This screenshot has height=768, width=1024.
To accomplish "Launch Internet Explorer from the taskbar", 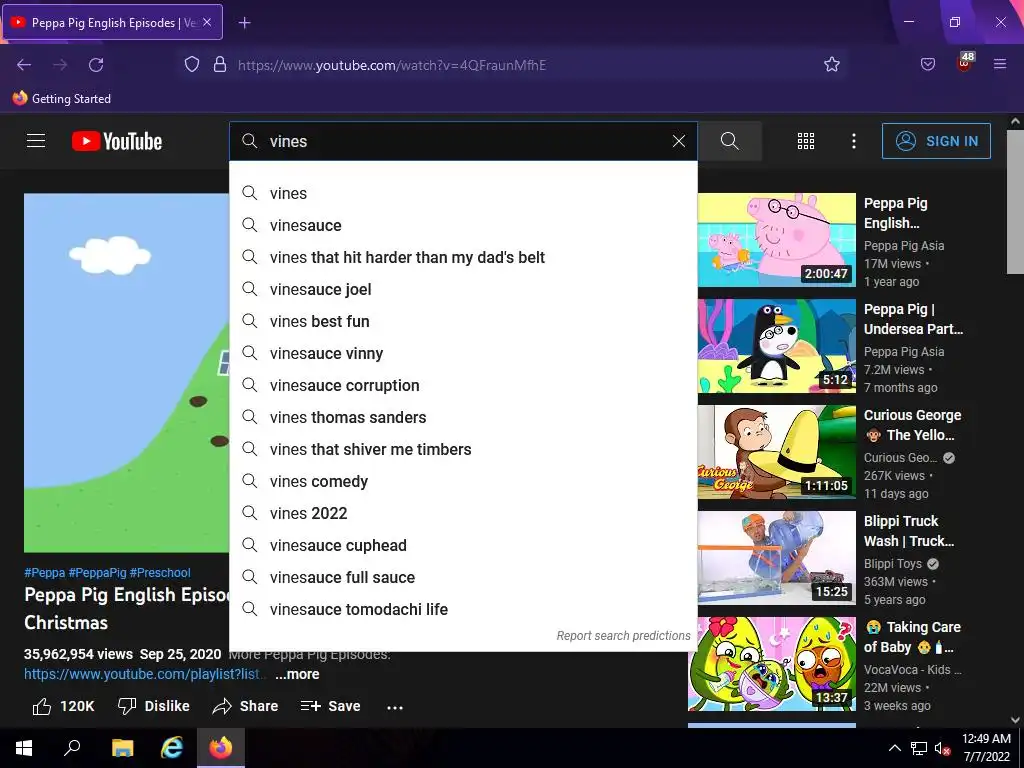I will (x=172, y=748).
